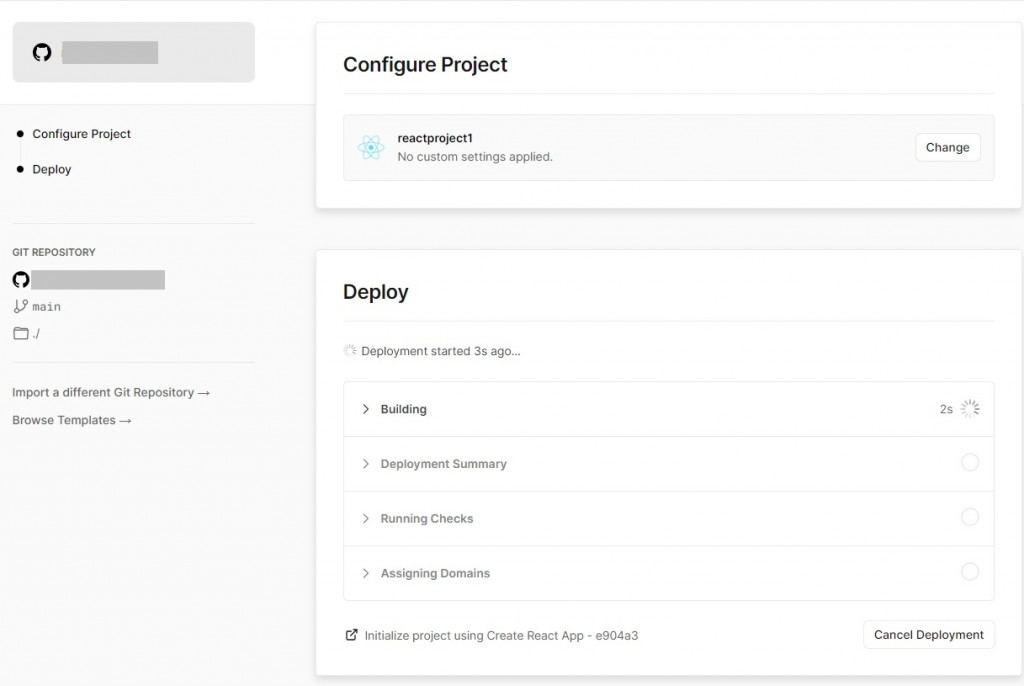Image resolution: width=1024 pixels, height=686 pixels.
Task: Open the Browse Templates link
Action: (72, 421)
